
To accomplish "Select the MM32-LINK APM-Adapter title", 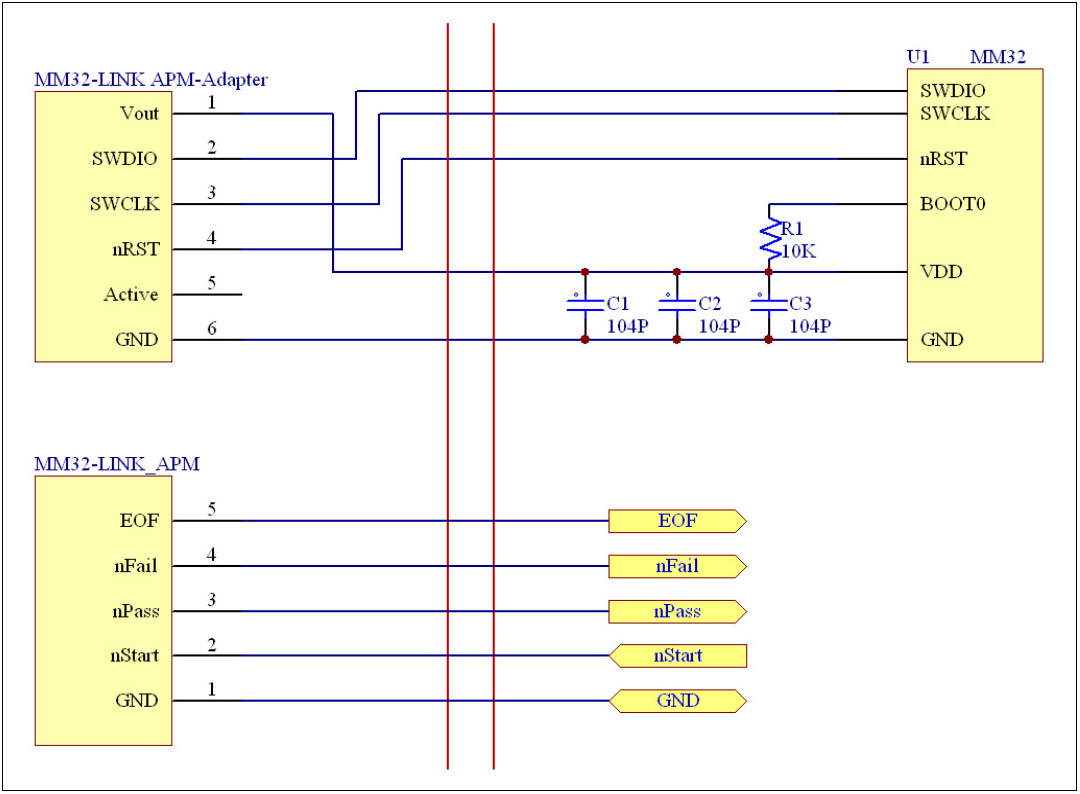I will pyautogui.click(x=151, y=79).
